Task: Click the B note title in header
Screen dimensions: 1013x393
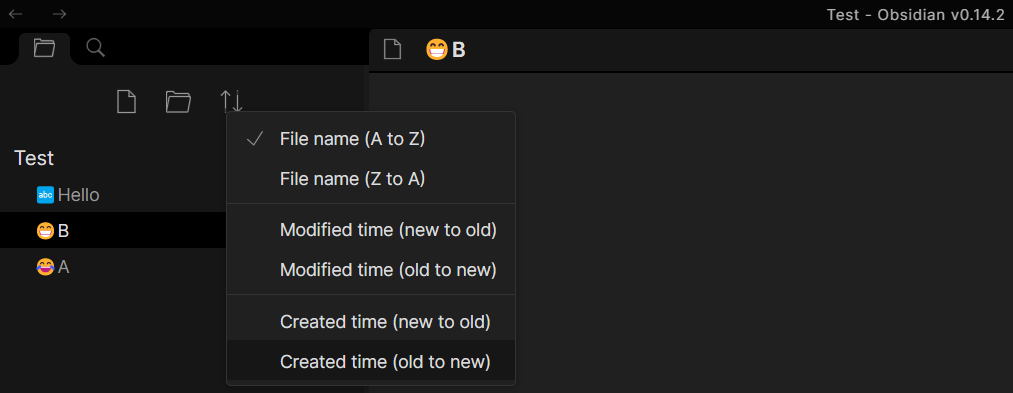Action: pyautogui.click(x=446, y=49)
